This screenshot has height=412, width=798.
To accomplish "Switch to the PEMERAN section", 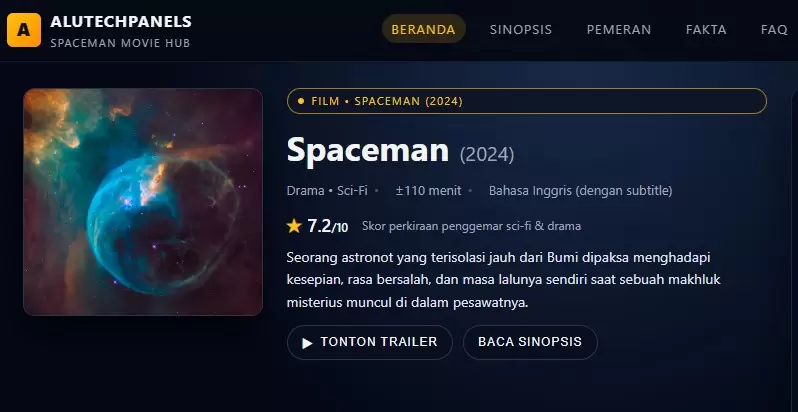I will (618, 30).
